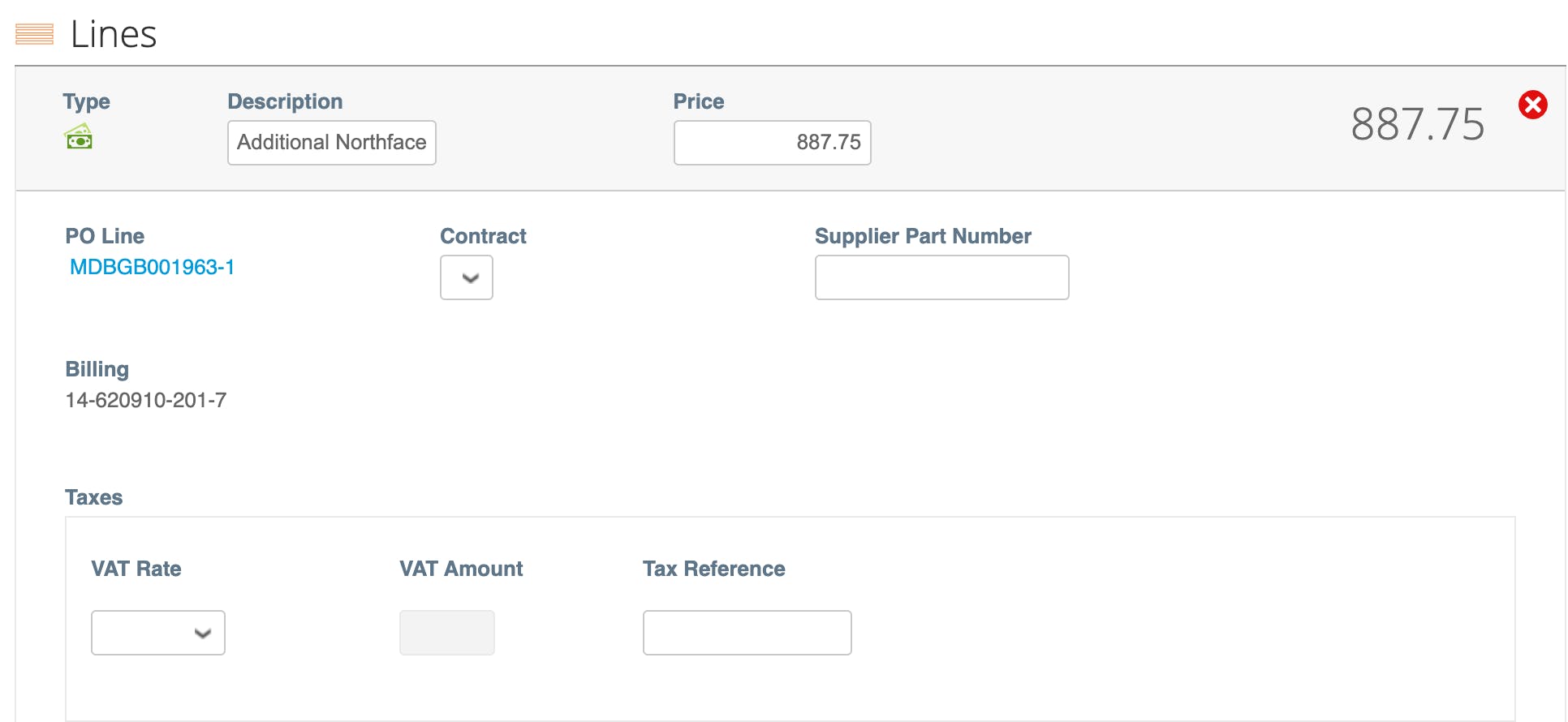Screen dimensions: 1568x722
Task: Click the large 887.75 line total
Action: point(1417,124)
